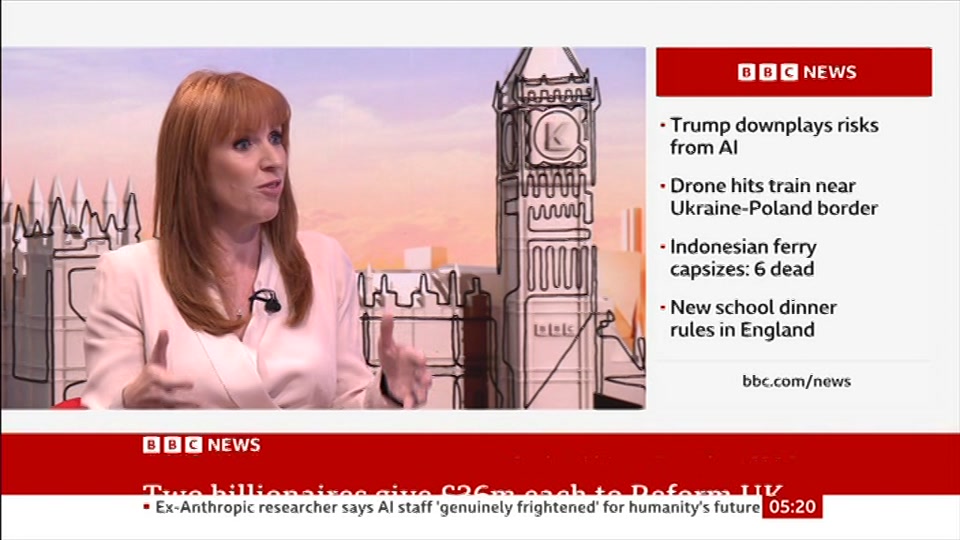The height and width of the screenshot is (540, 960).
Task: Click the 05:20 clock in ticker
Action: tap(792, 507)
